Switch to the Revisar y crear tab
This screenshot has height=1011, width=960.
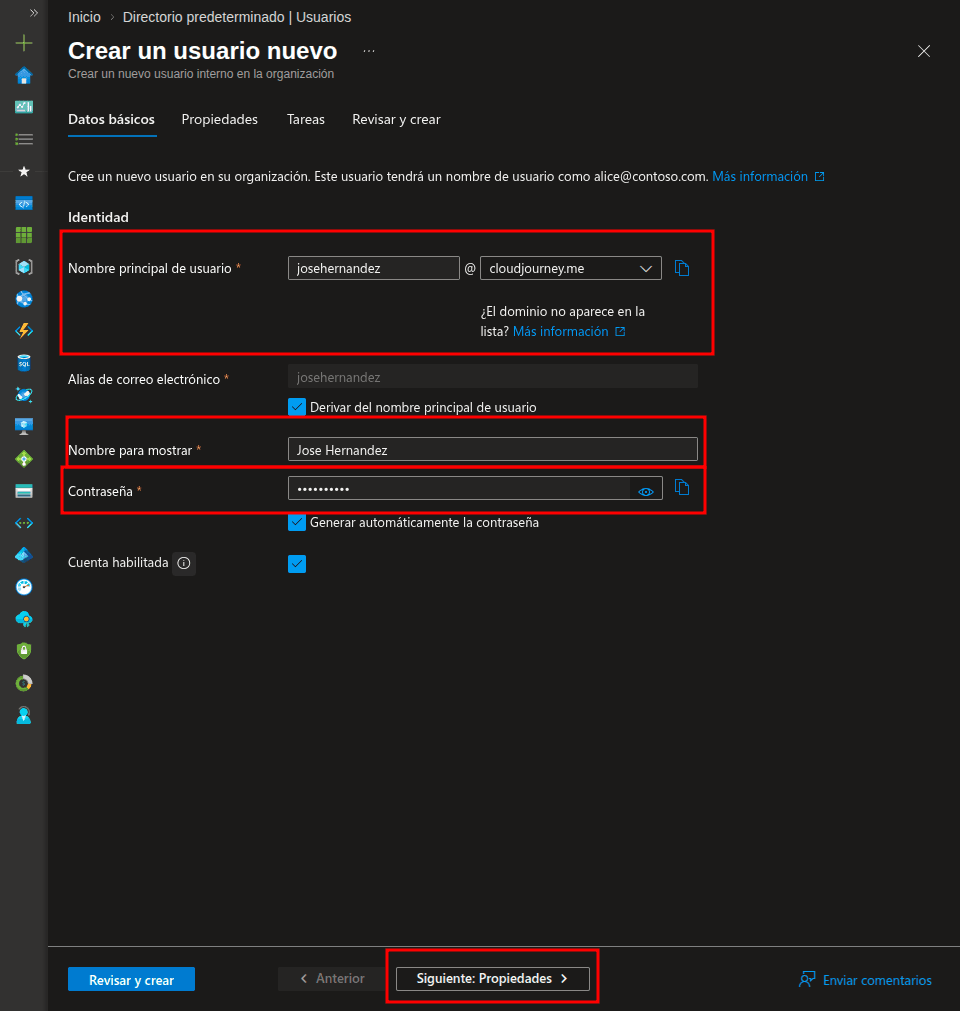pyautogui.click(x=396, y=119)
